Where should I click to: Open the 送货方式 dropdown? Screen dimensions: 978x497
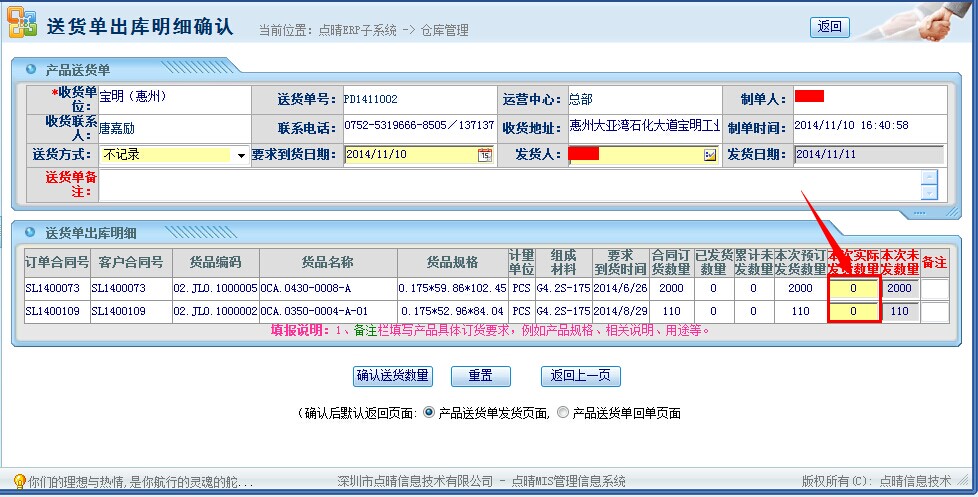(x=241, y=156)
